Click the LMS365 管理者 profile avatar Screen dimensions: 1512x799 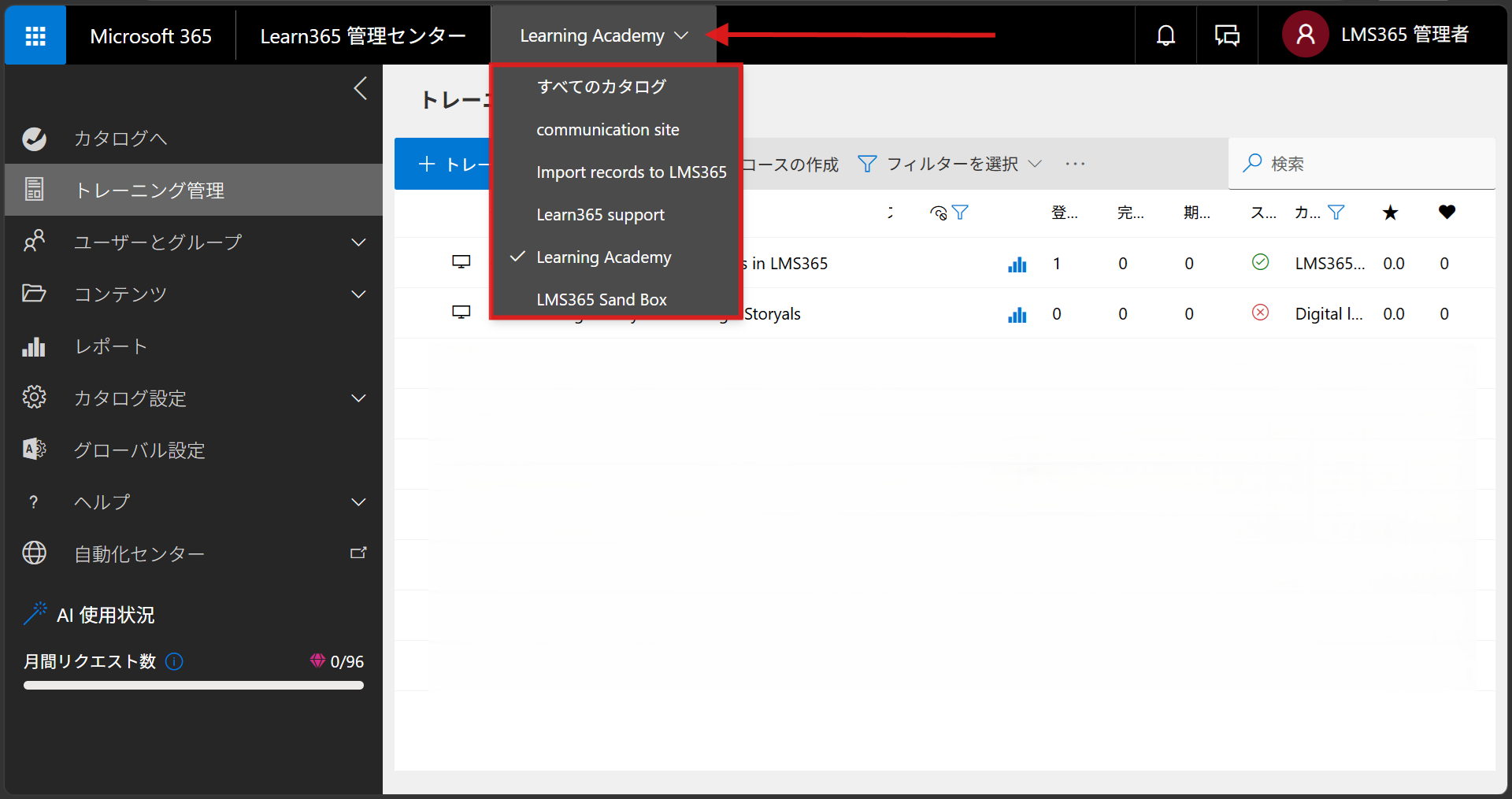[x=1305, y=35]
